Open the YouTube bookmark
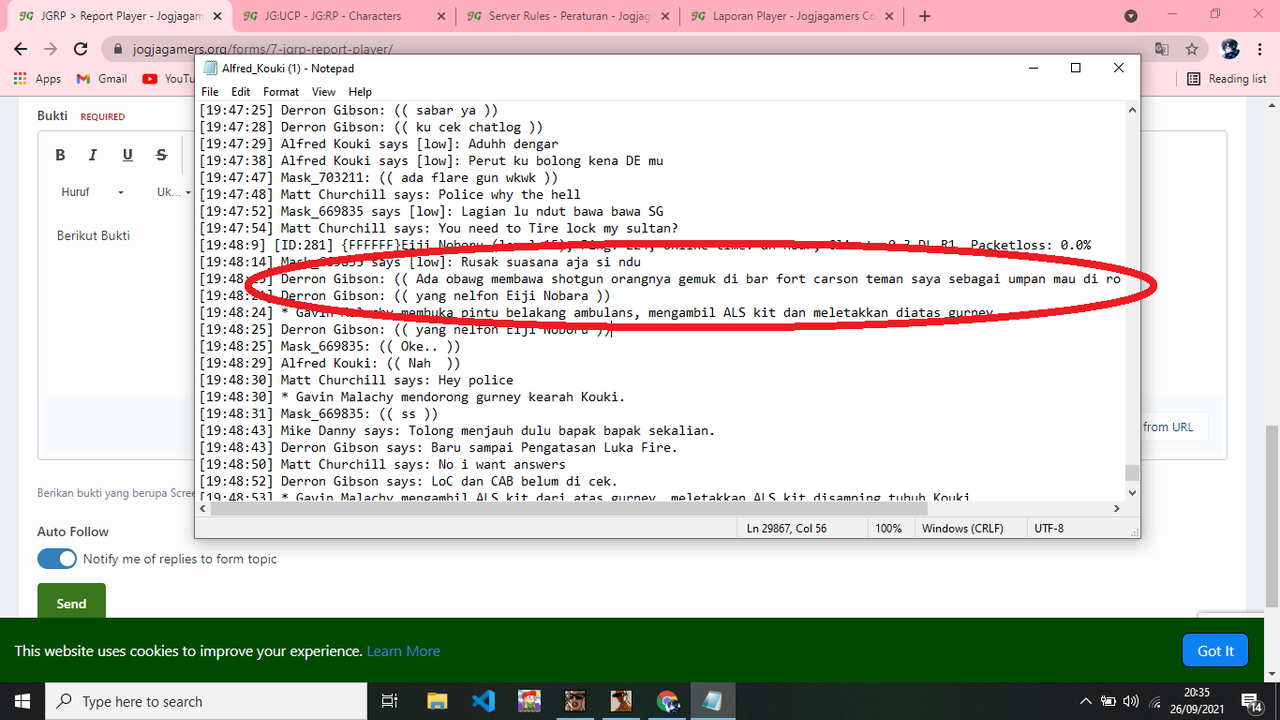 168,78
